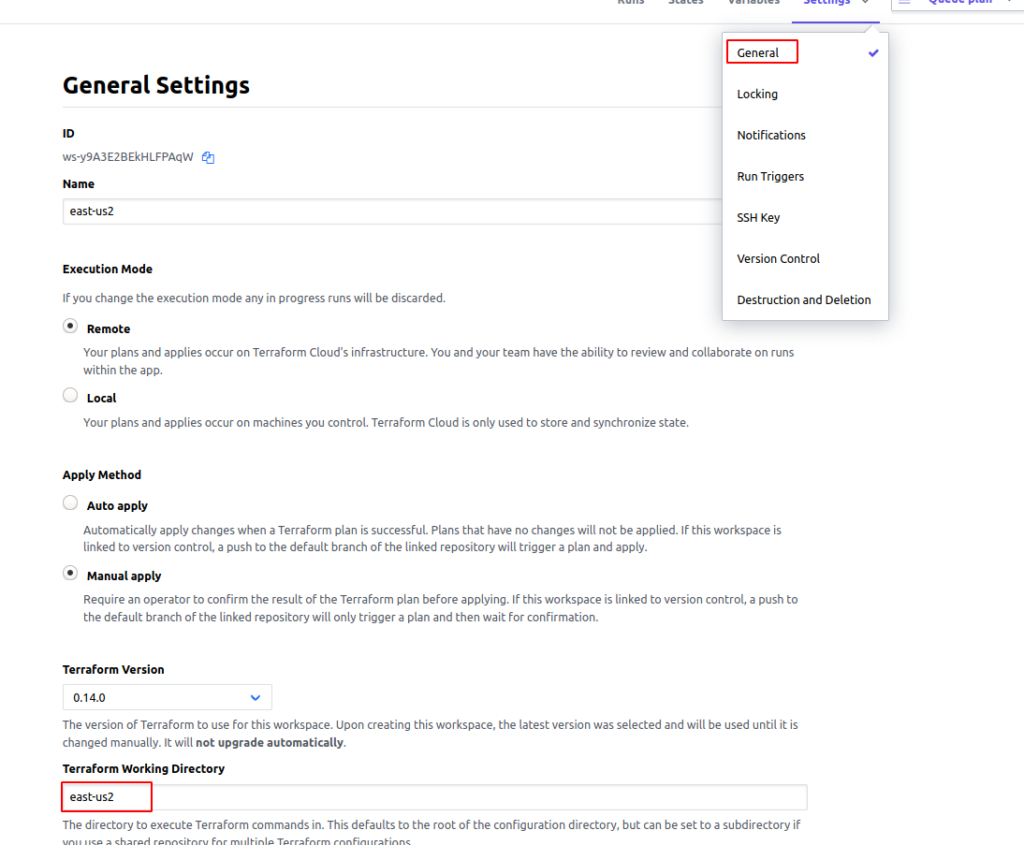Viewport: 1024px width, 845px height.
Task: Click the General Settings heading
Action: (156, 86)
